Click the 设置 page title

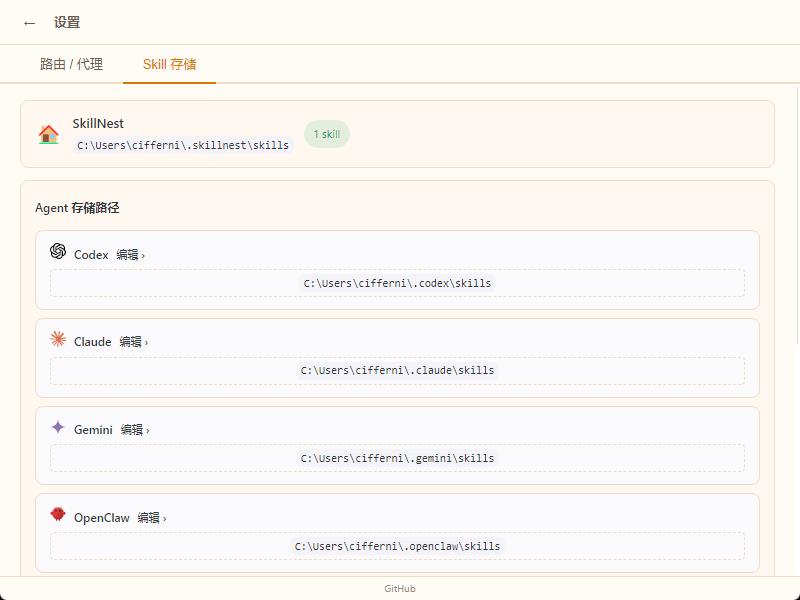pos(67,22)
